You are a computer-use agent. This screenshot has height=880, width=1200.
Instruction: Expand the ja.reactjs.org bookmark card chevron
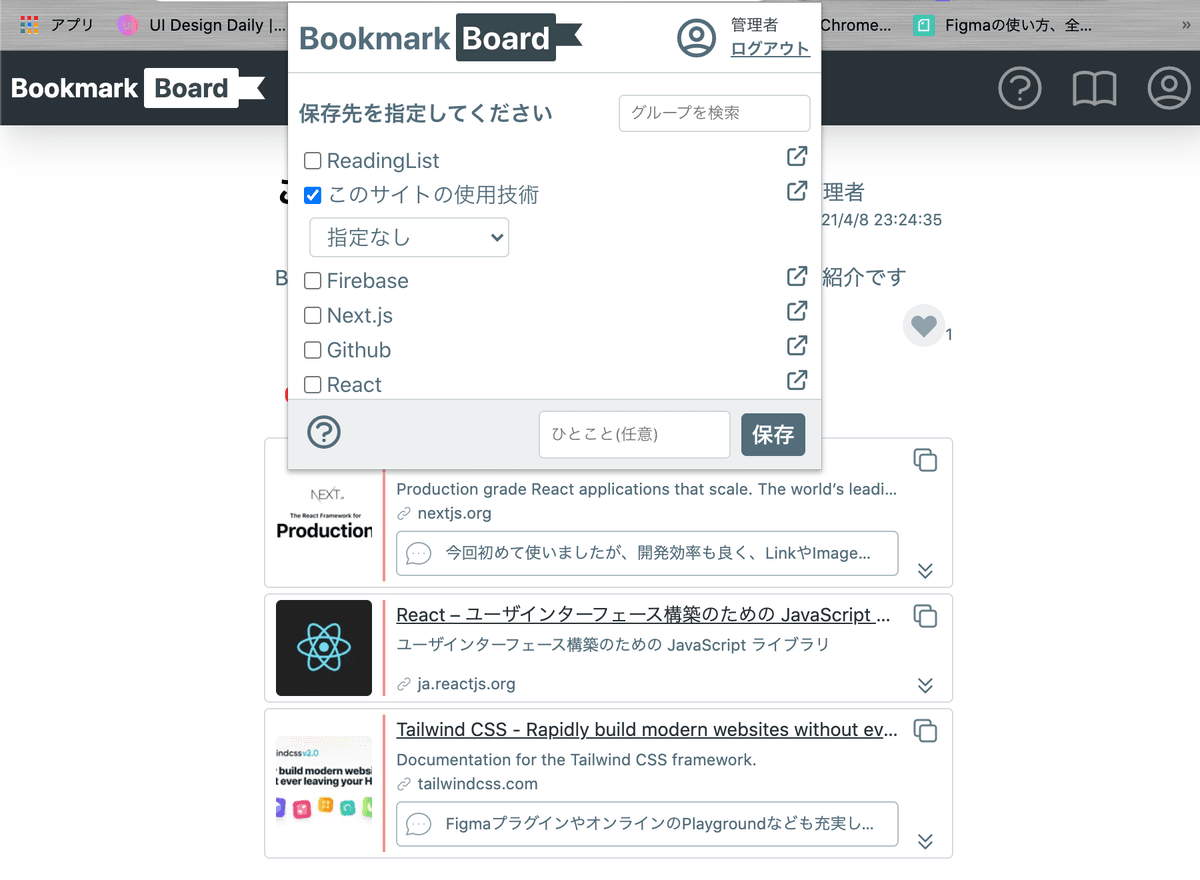[925, 685]
